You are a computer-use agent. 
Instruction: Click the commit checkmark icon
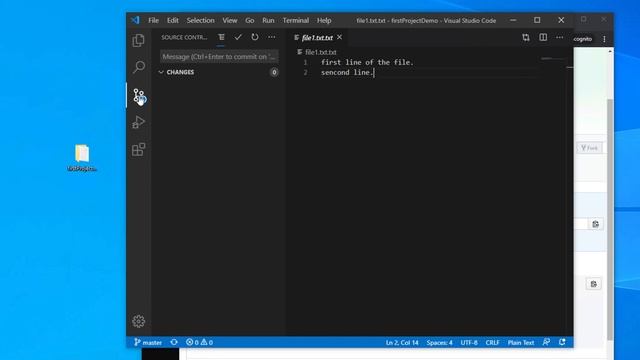pos(238,37)
